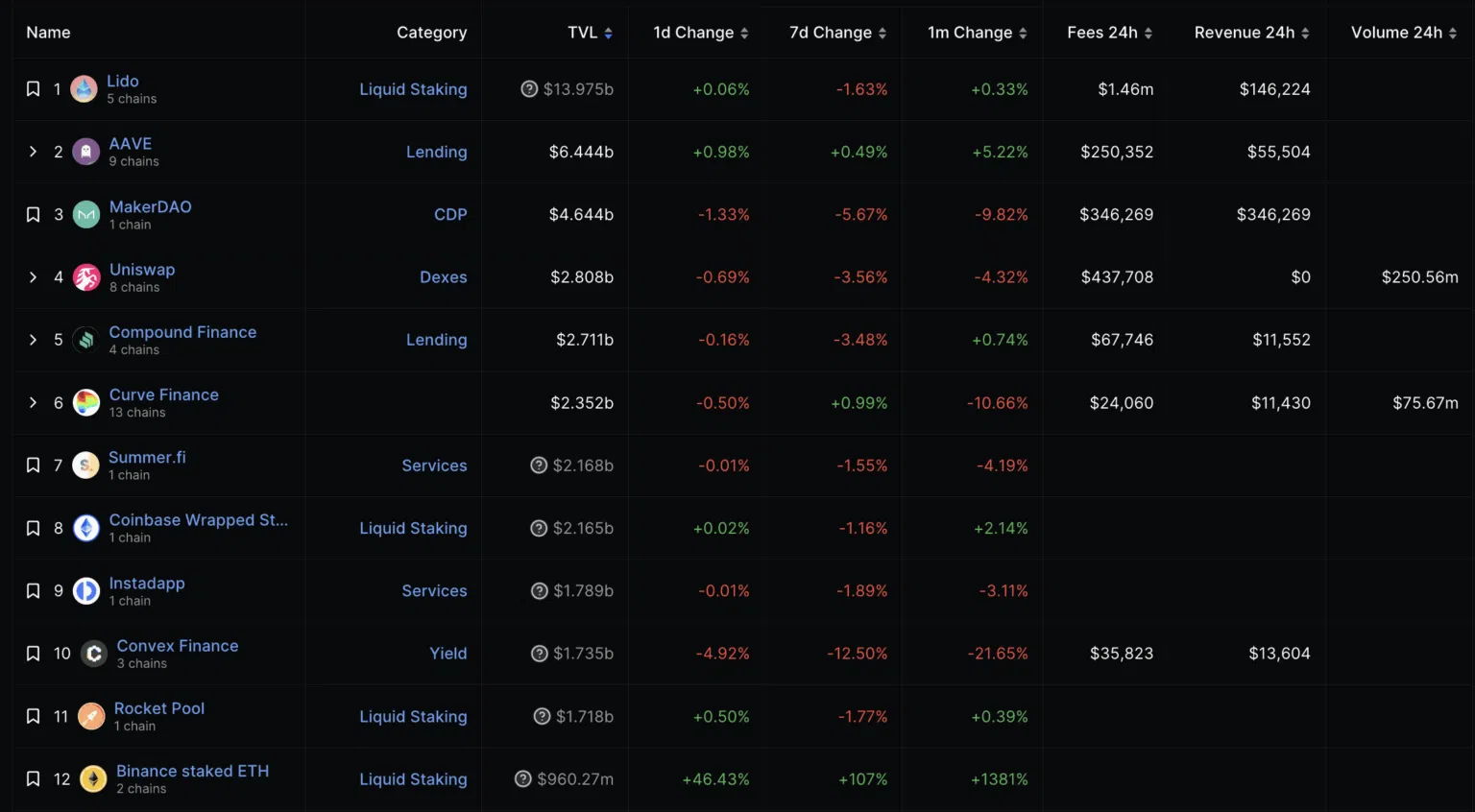Click the AAVE ghost logo

(x=86, y=152)
